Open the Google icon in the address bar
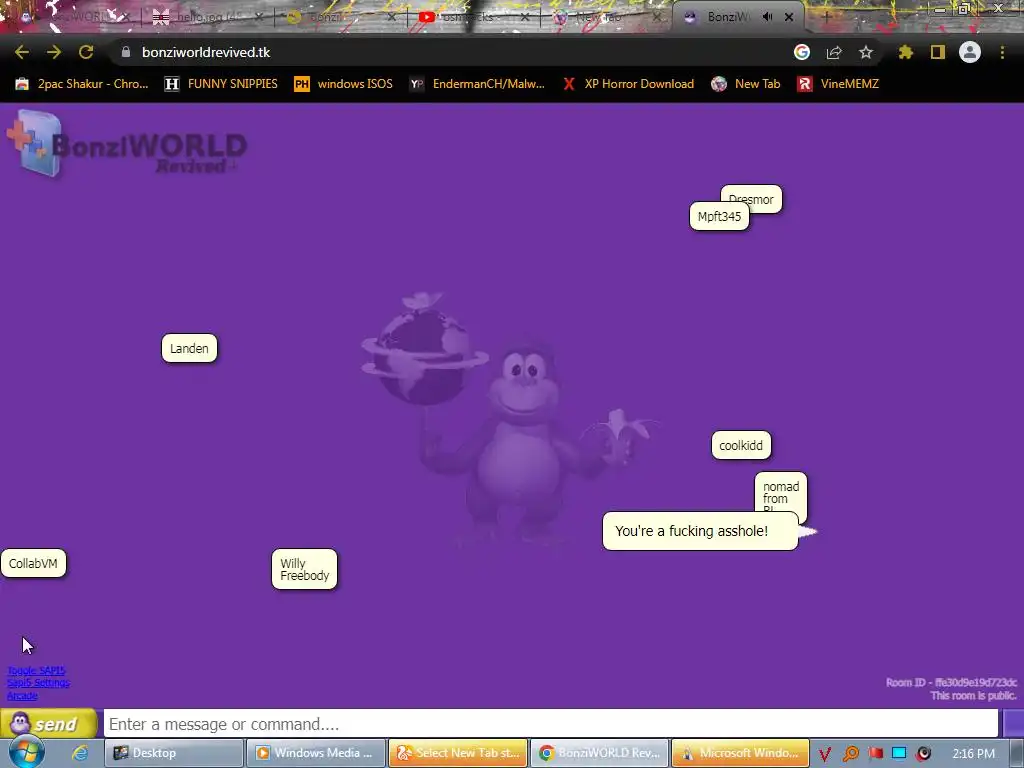 [x=802, y=52]
